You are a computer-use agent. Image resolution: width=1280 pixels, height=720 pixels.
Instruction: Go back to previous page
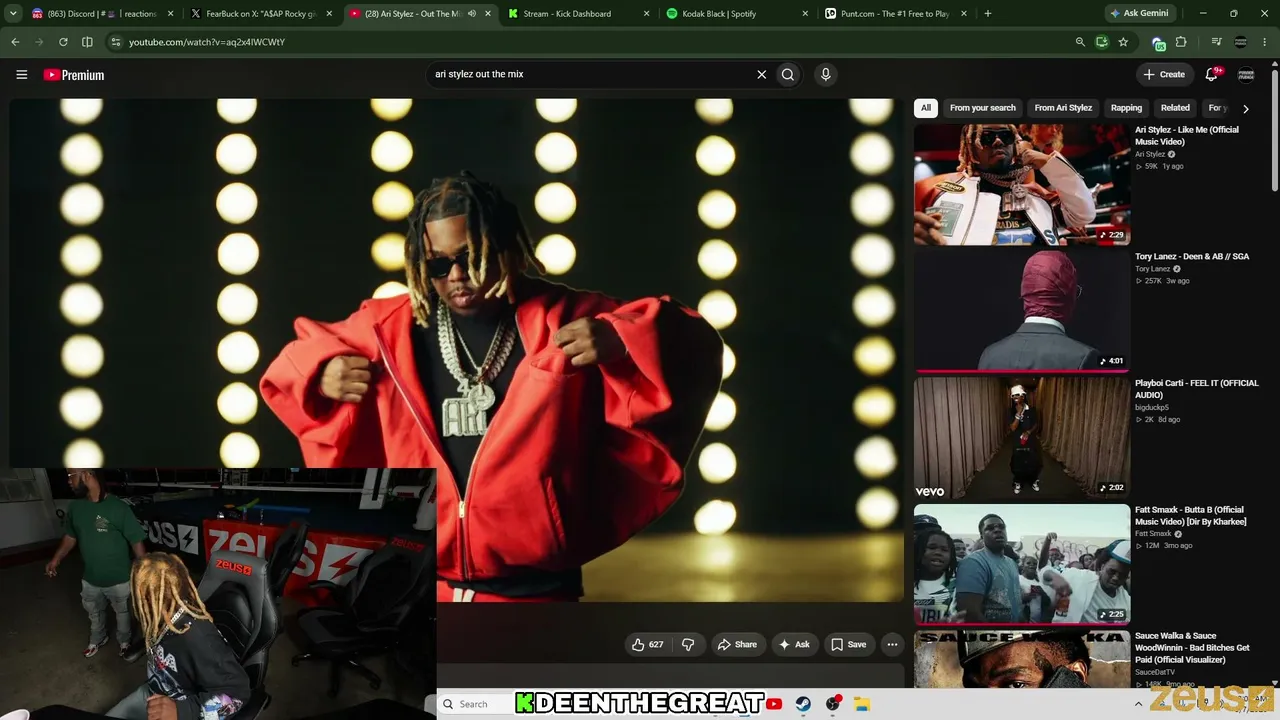coord(15,42)
